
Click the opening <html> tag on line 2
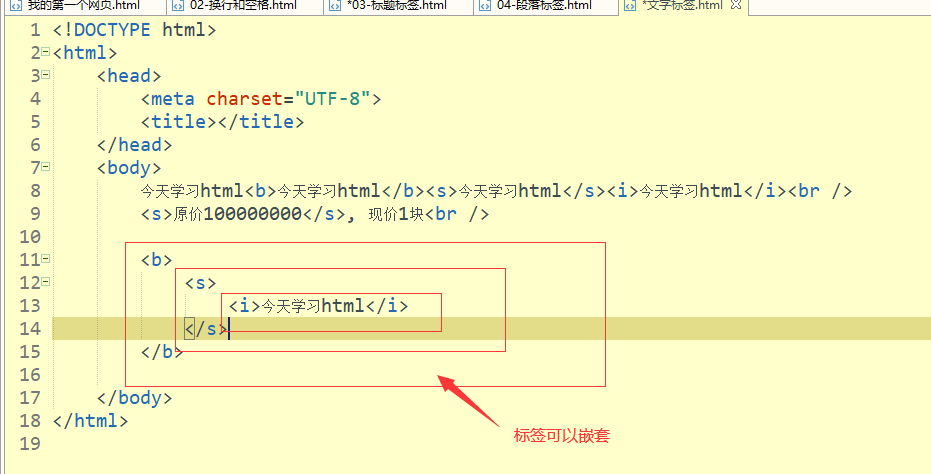point(85,52)
